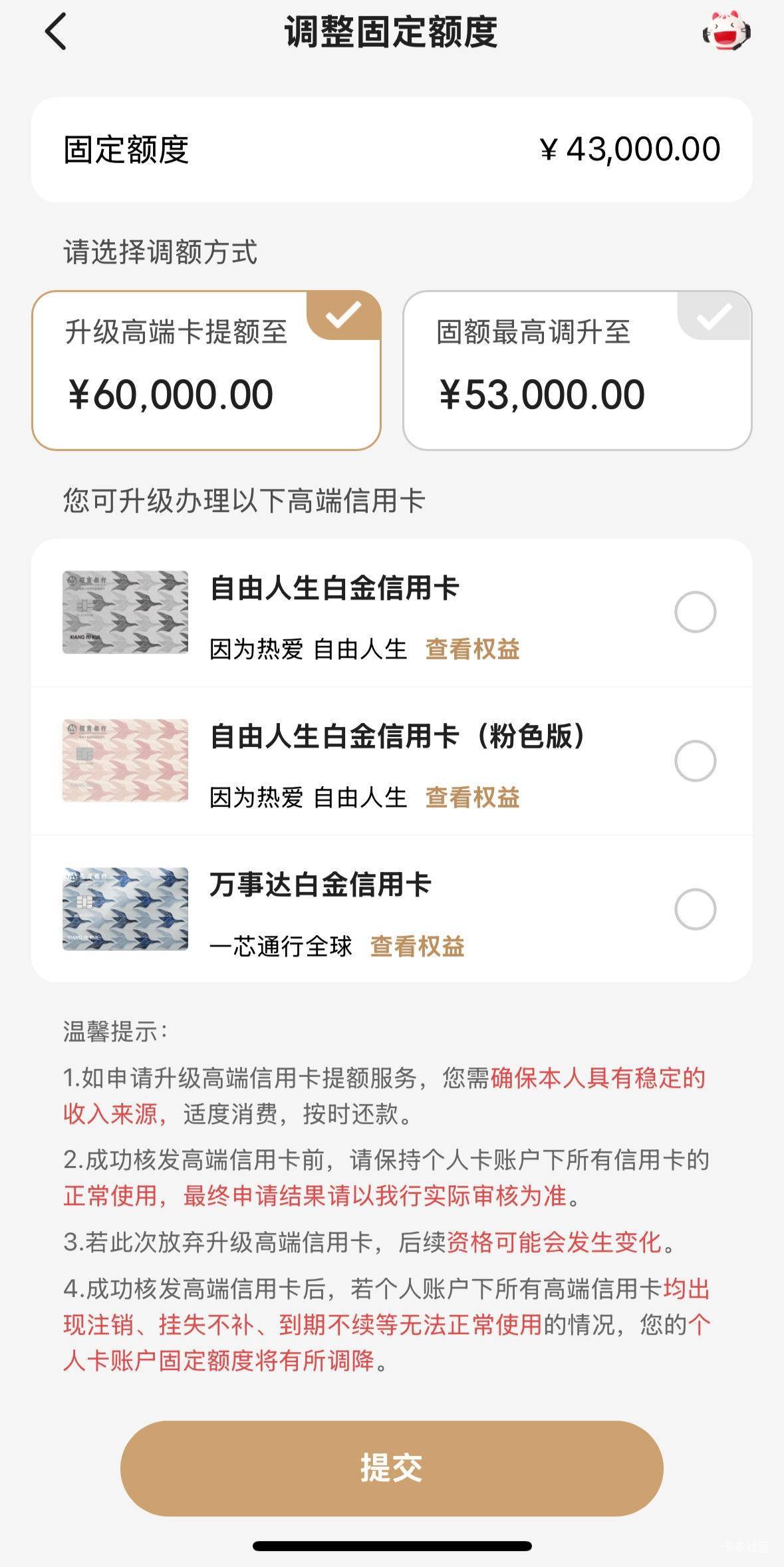The image size is (784, 1567).
Task: Tap the 升级高端卡提额至 checkmark icon
Action: [x=344, y=315]
